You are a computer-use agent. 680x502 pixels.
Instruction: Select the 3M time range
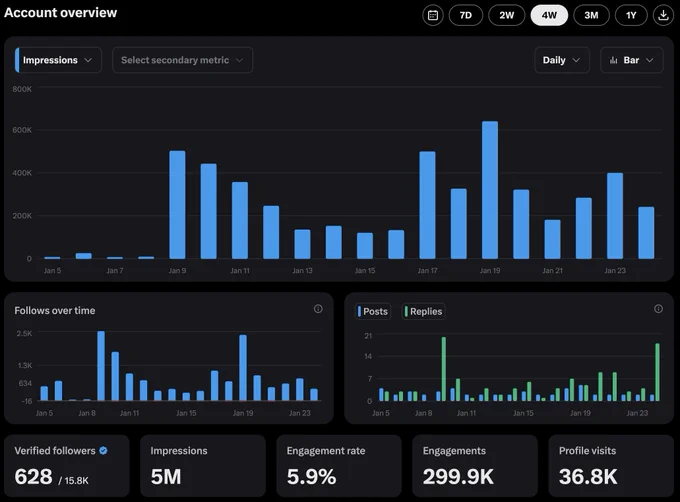pos(591,16)
